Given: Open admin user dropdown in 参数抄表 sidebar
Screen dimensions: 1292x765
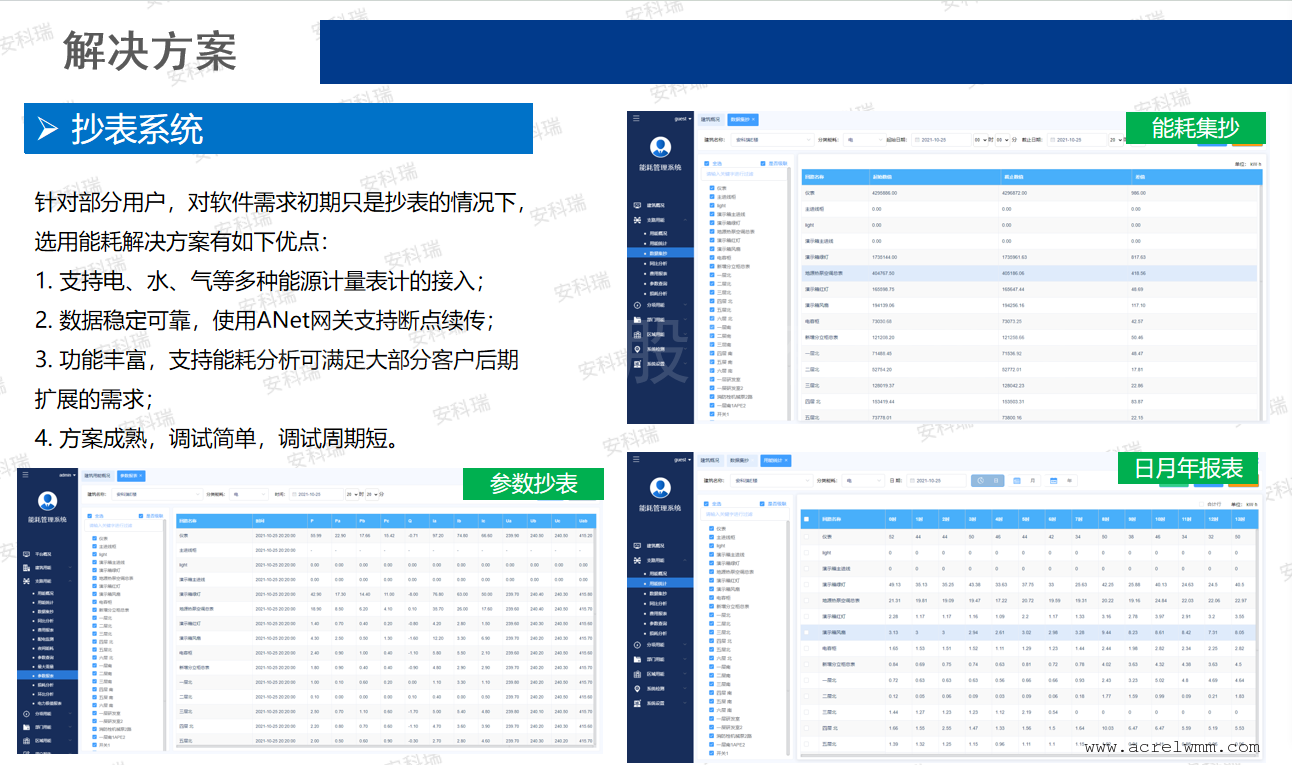Looking at the screenshot, I should [67, 475].
